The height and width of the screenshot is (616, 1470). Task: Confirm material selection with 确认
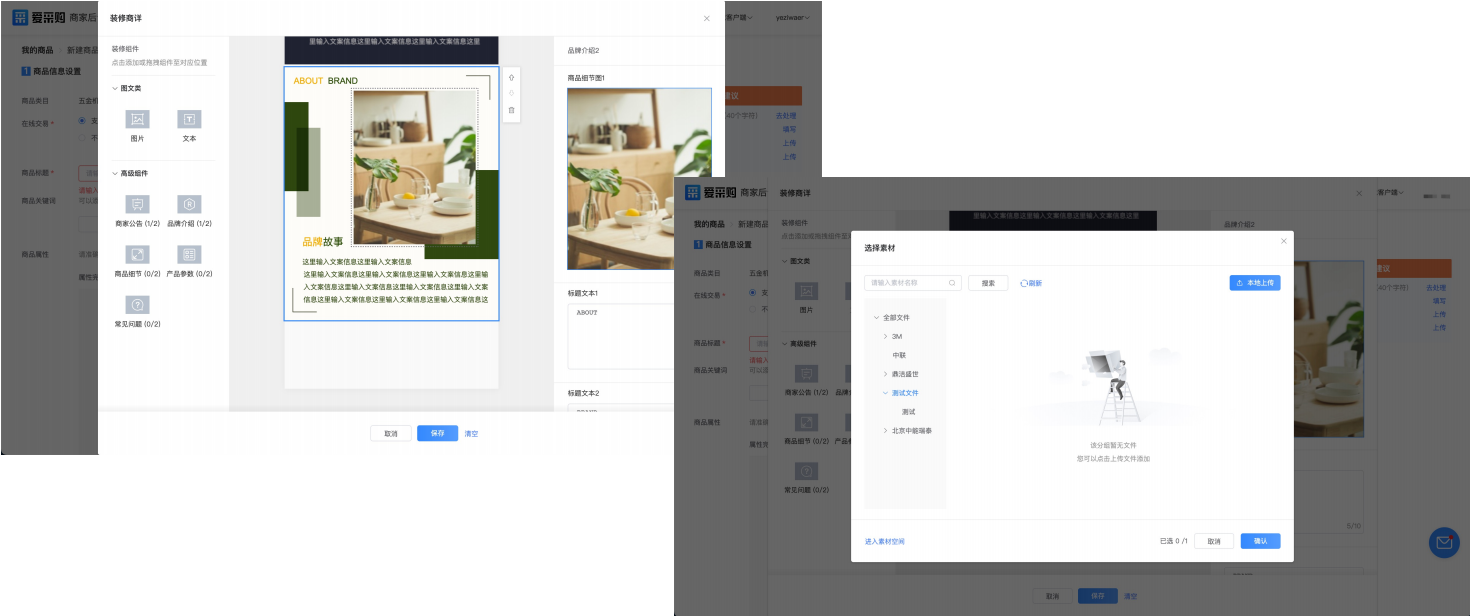point(1260,541)
